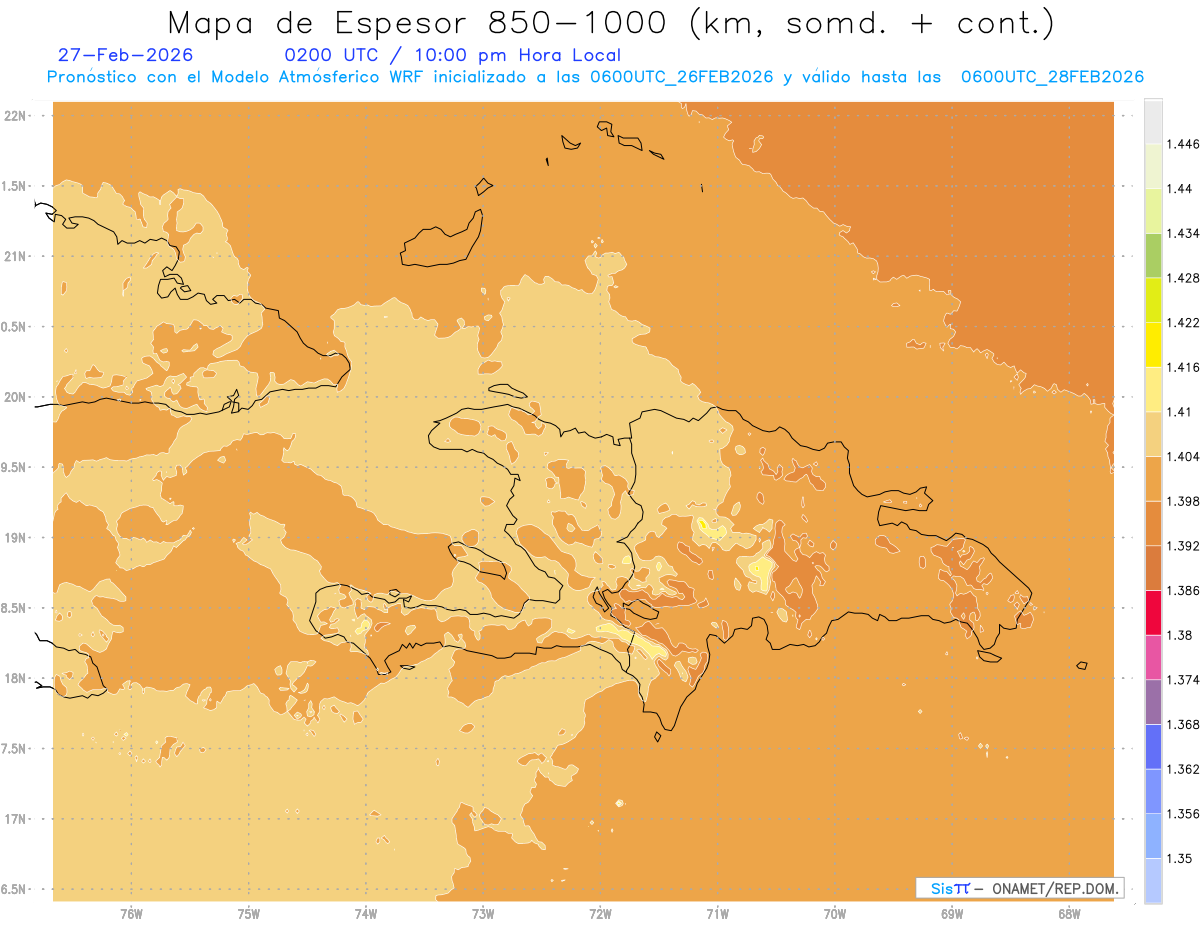Click the legend value '1.434'

pos(1182,233)
